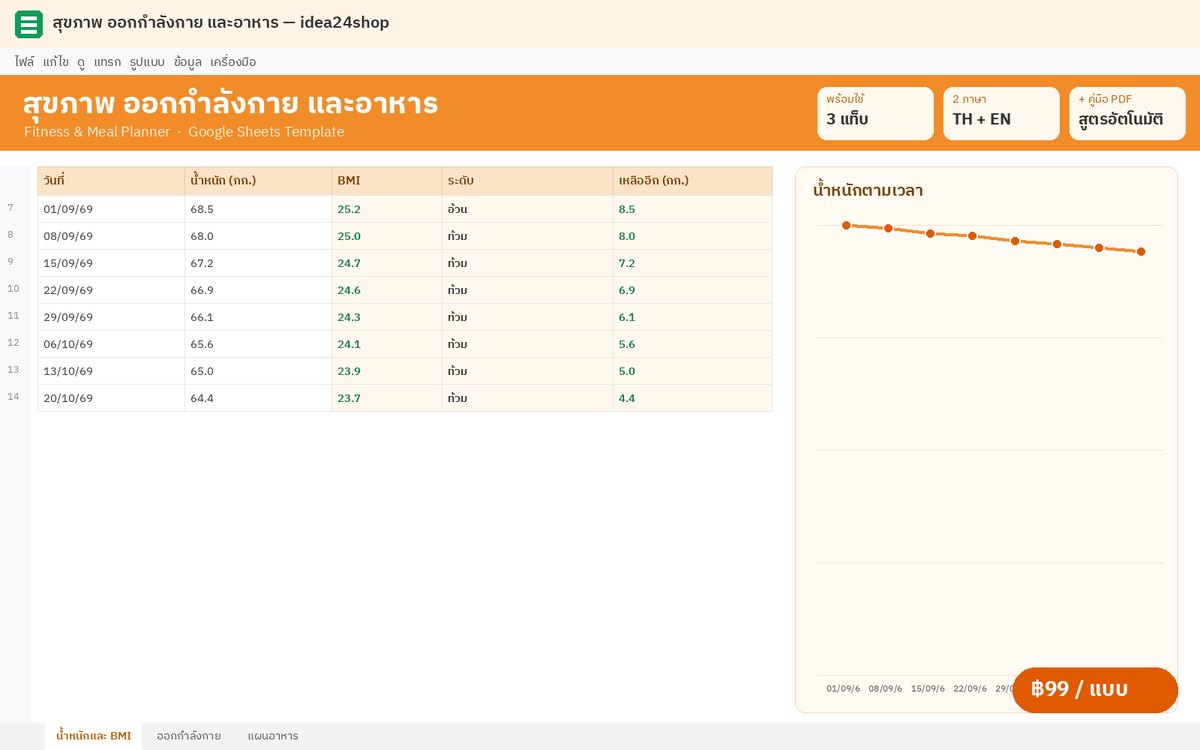
Task: Select date cell 22/09/69
Action: [111, 290]
